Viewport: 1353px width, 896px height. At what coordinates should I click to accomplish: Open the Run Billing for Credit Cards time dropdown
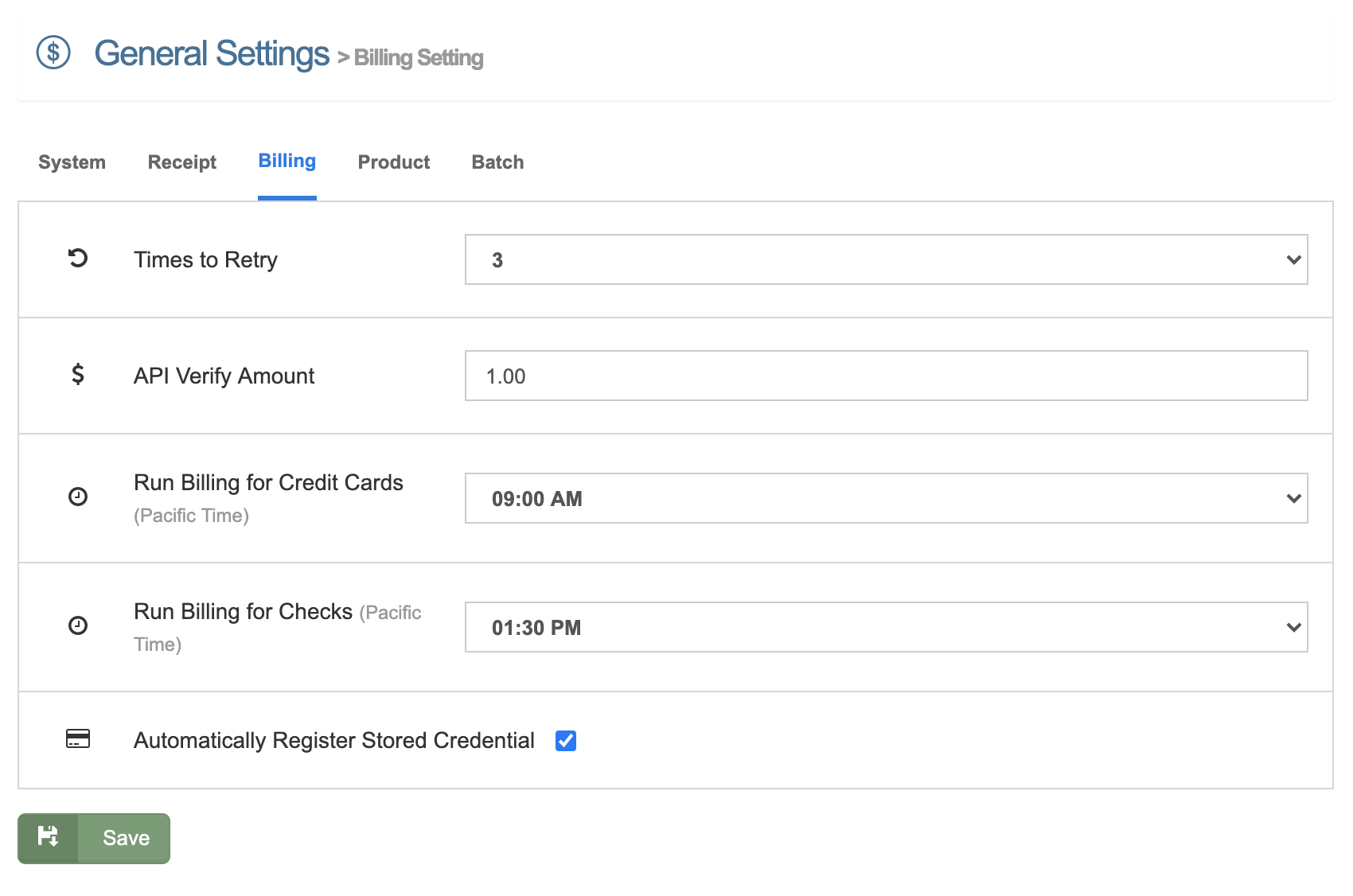coord(886,498)
